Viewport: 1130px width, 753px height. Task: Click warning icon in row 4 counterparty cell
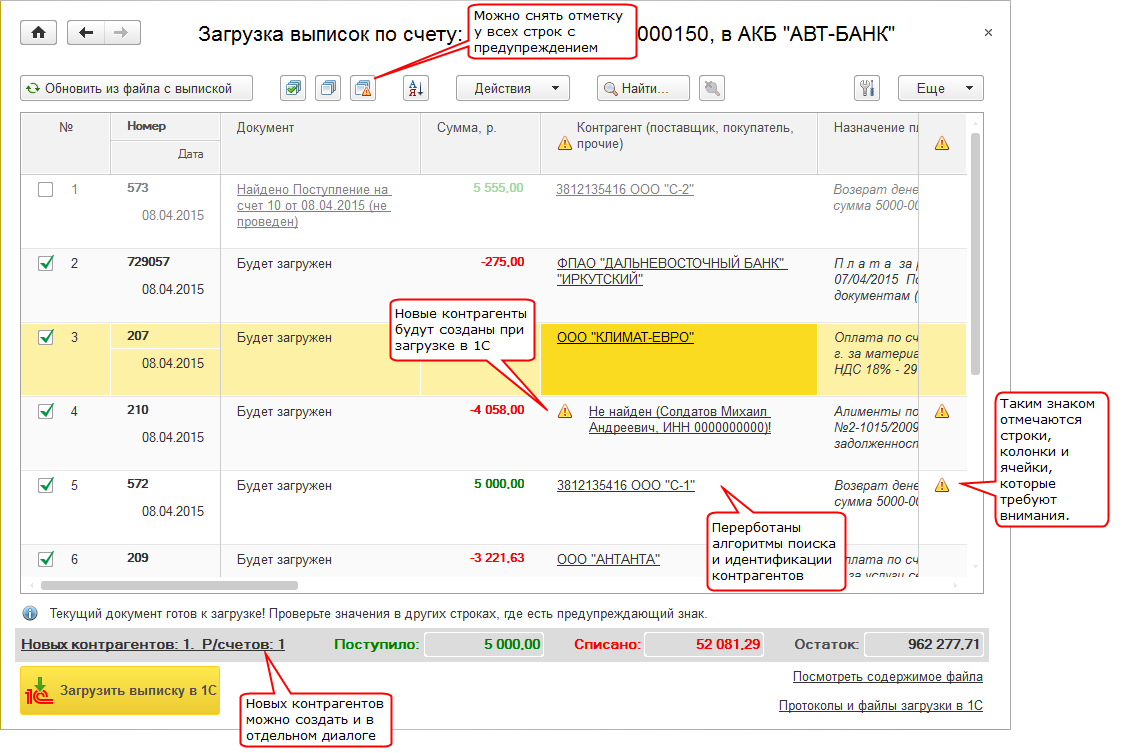(x=565, y=411)
